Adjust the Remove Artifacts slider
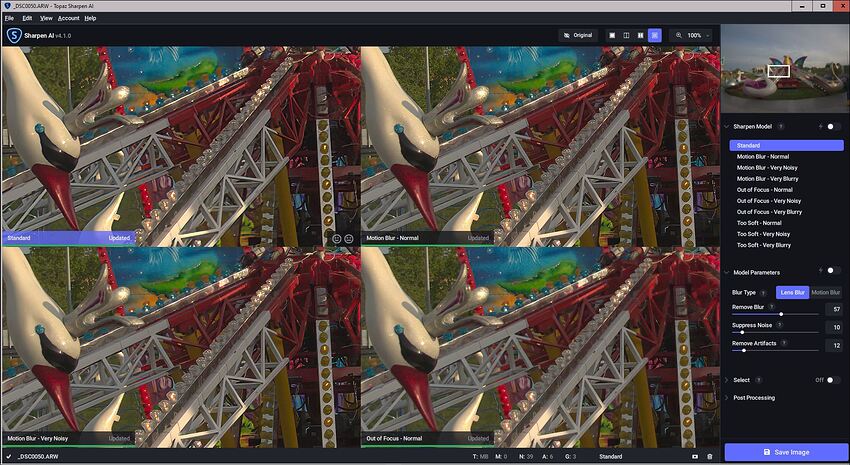 [775, 351]
